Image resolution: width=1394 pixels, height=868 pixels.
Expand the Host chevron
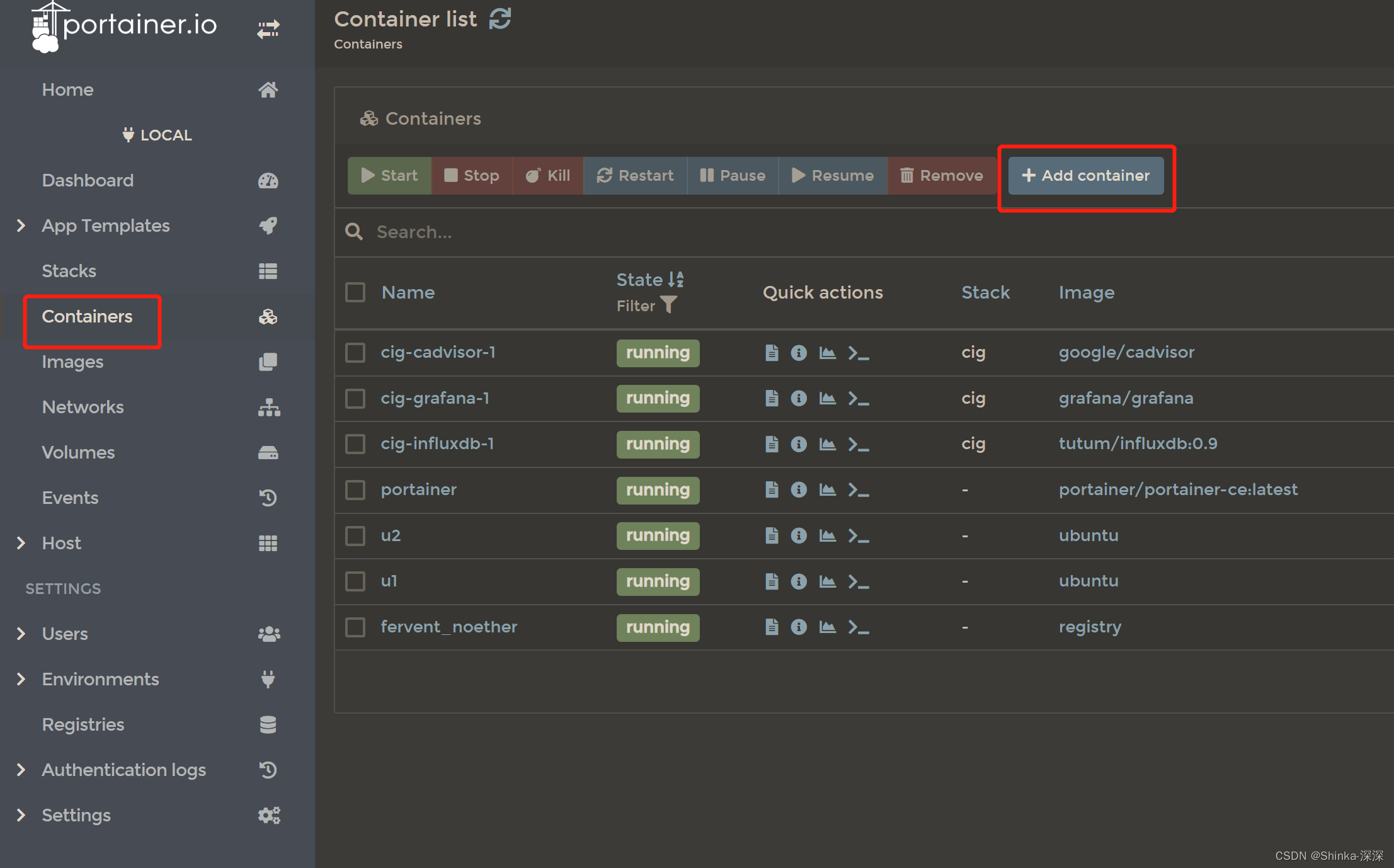click(21, 543)
